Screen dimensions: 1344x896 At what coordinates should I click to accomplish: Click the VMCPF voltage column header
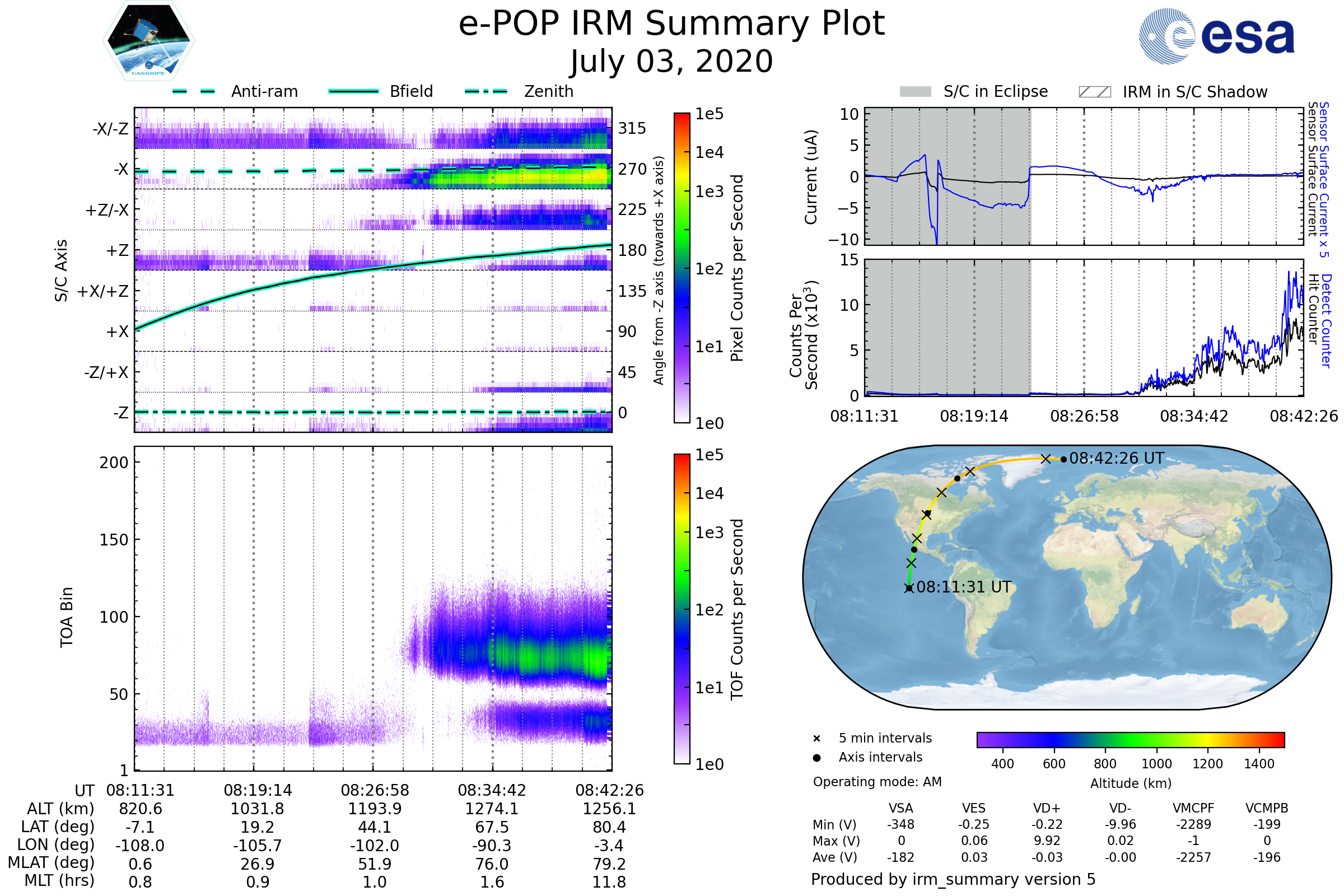pos(1193,808)
